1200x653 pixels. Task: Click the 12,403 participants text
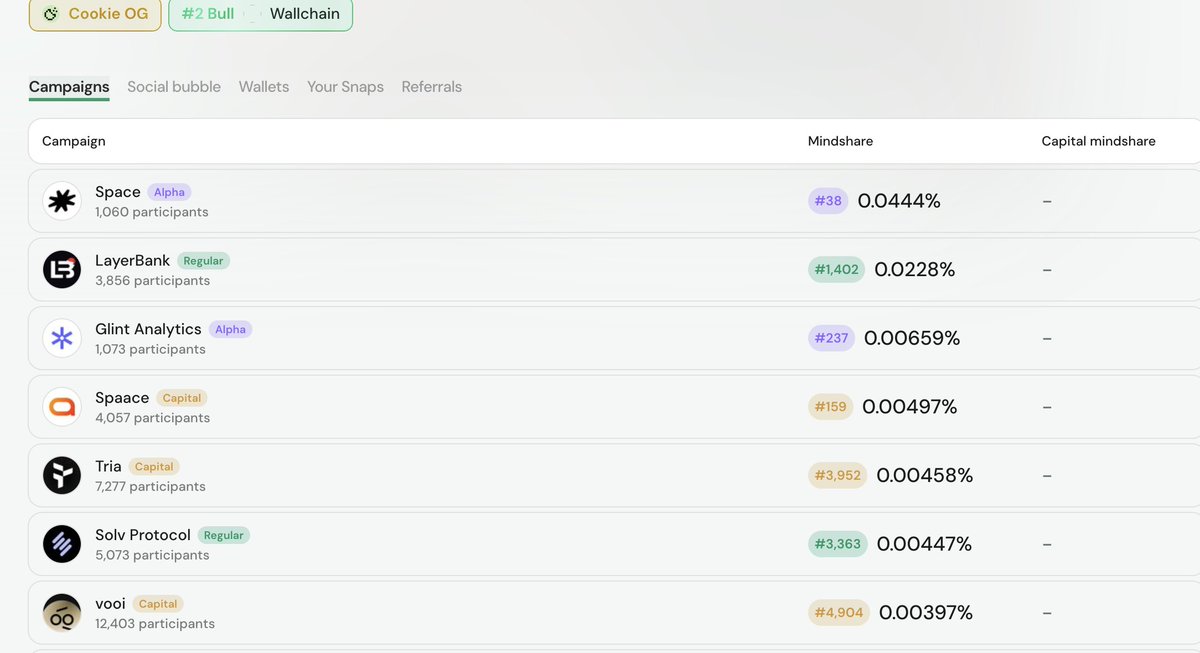155,624
